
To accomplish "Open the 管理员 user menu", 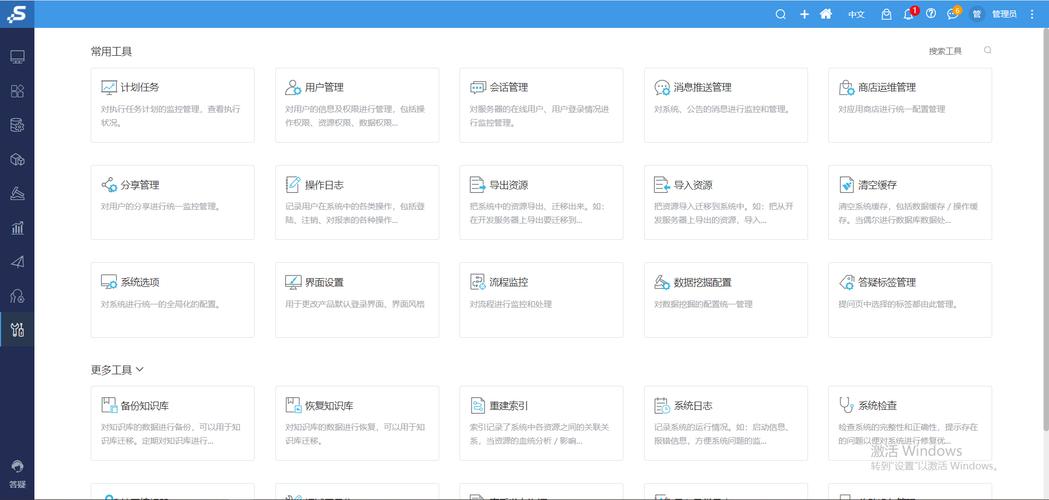I will pos(1004,14).
